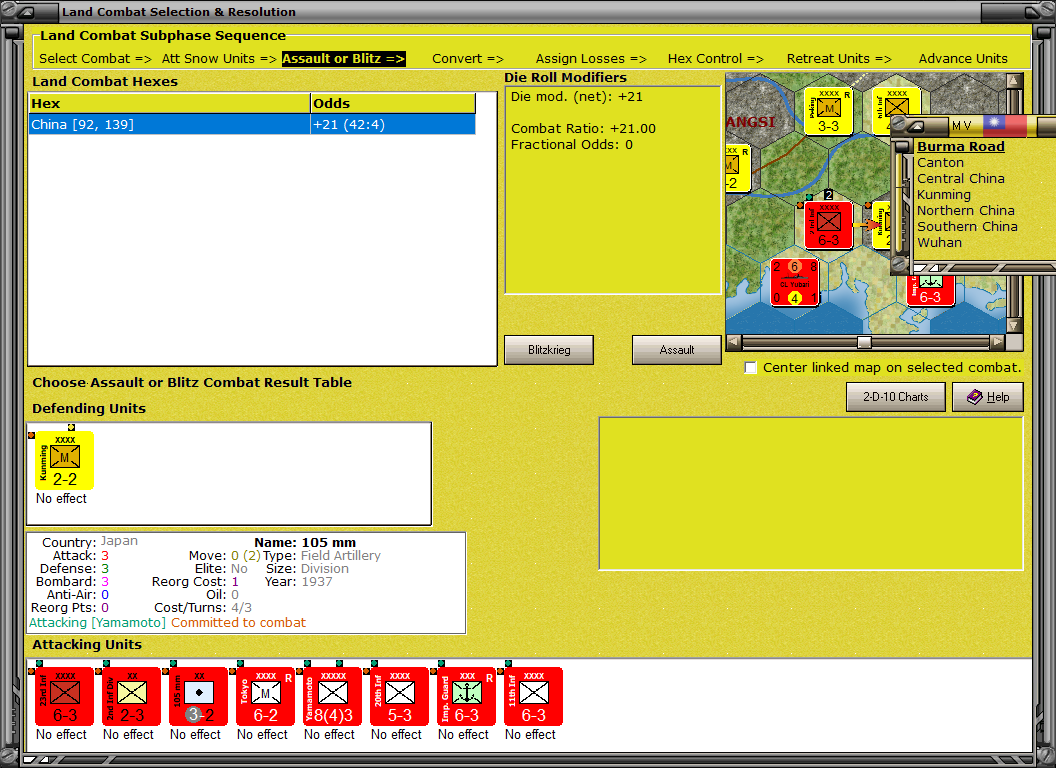Select the 23rd Inf 6-3 attacking counter
Viewport: 1056px width, 768px height.
[62, 697]
